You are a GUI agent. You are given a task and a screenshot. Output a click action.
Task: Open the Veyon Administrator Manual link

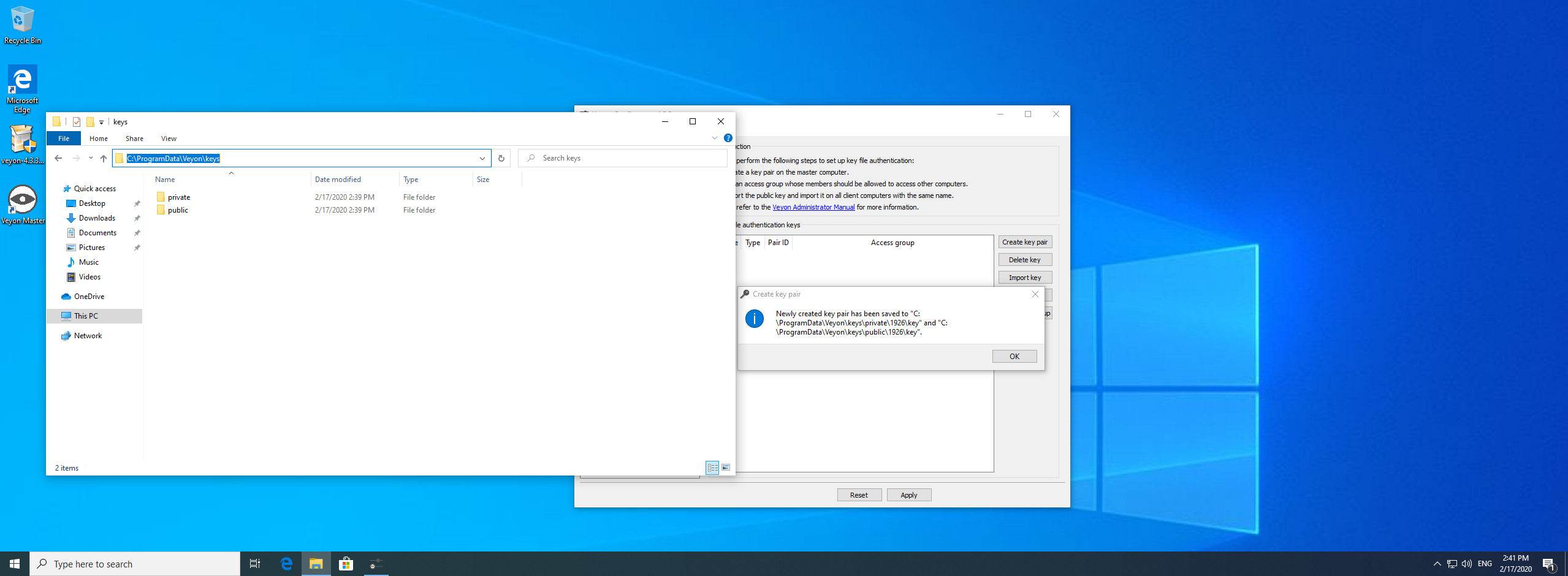click(x=813, y=207)
